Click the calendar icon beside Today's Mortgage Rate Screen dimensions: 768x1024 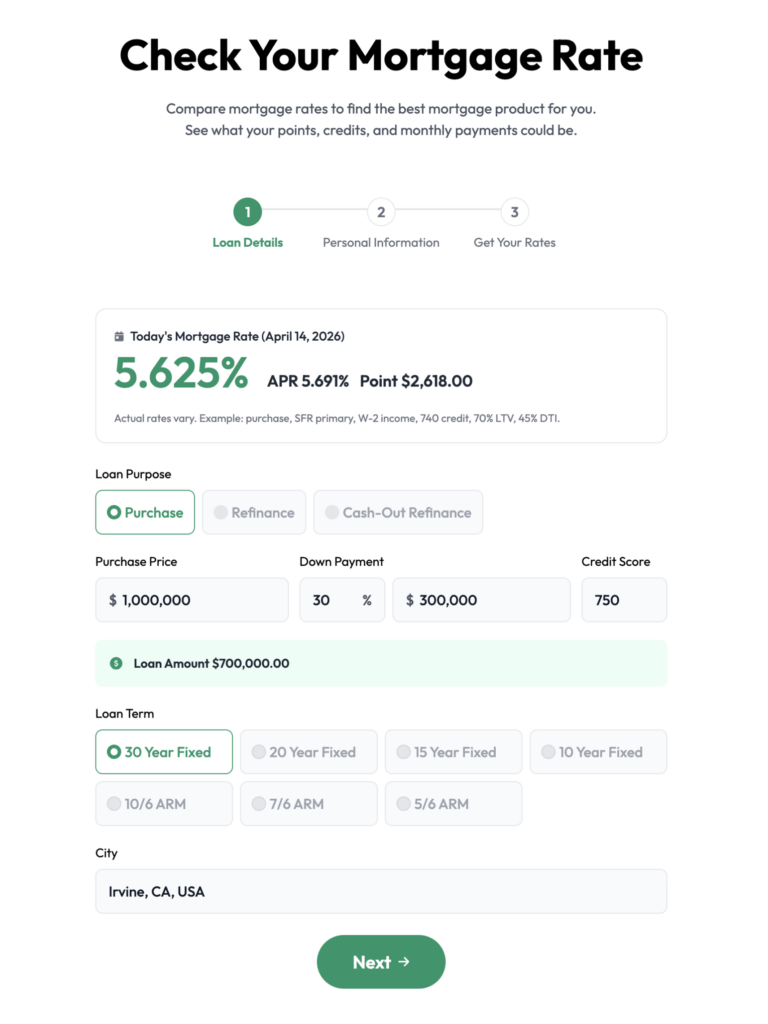tap(119, 337)
